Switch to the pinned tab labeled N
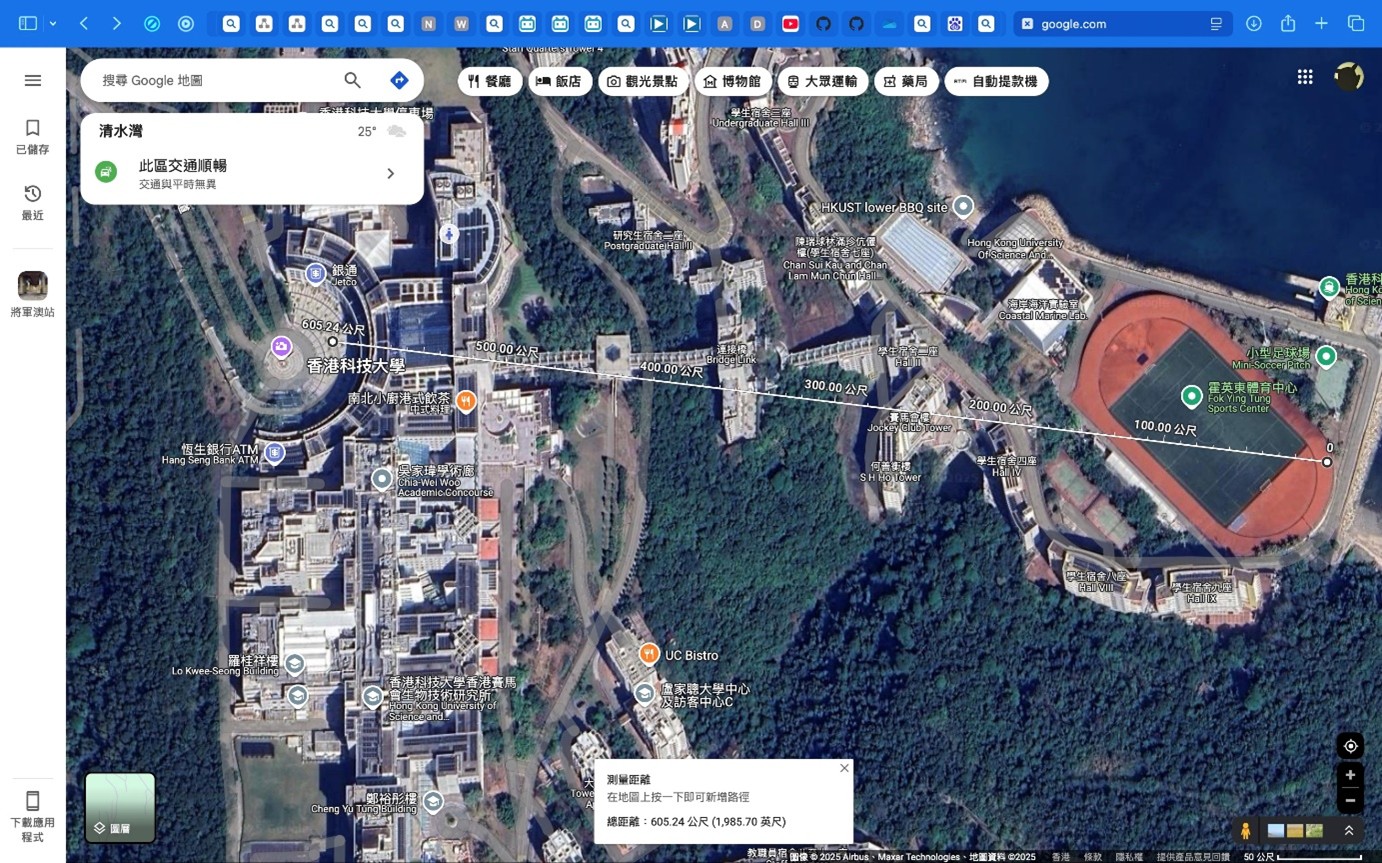Viewport: 1382px width, 863px height. (429, 23)
